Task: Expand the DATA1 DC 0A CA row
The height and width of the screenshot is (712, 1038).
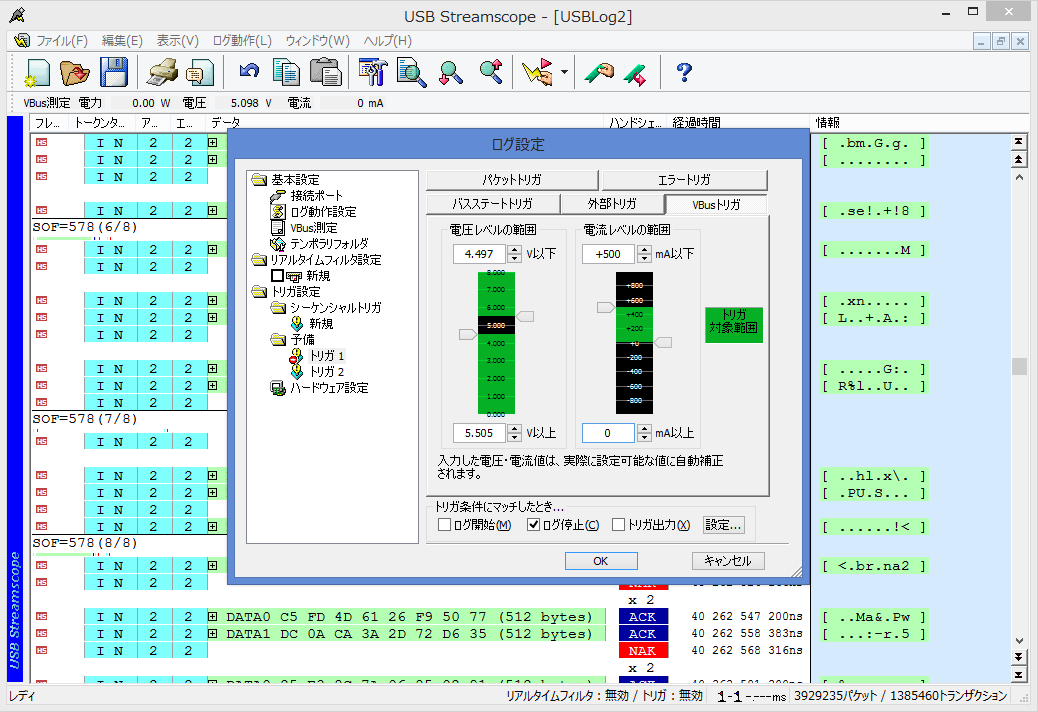Action: point(212,634)
